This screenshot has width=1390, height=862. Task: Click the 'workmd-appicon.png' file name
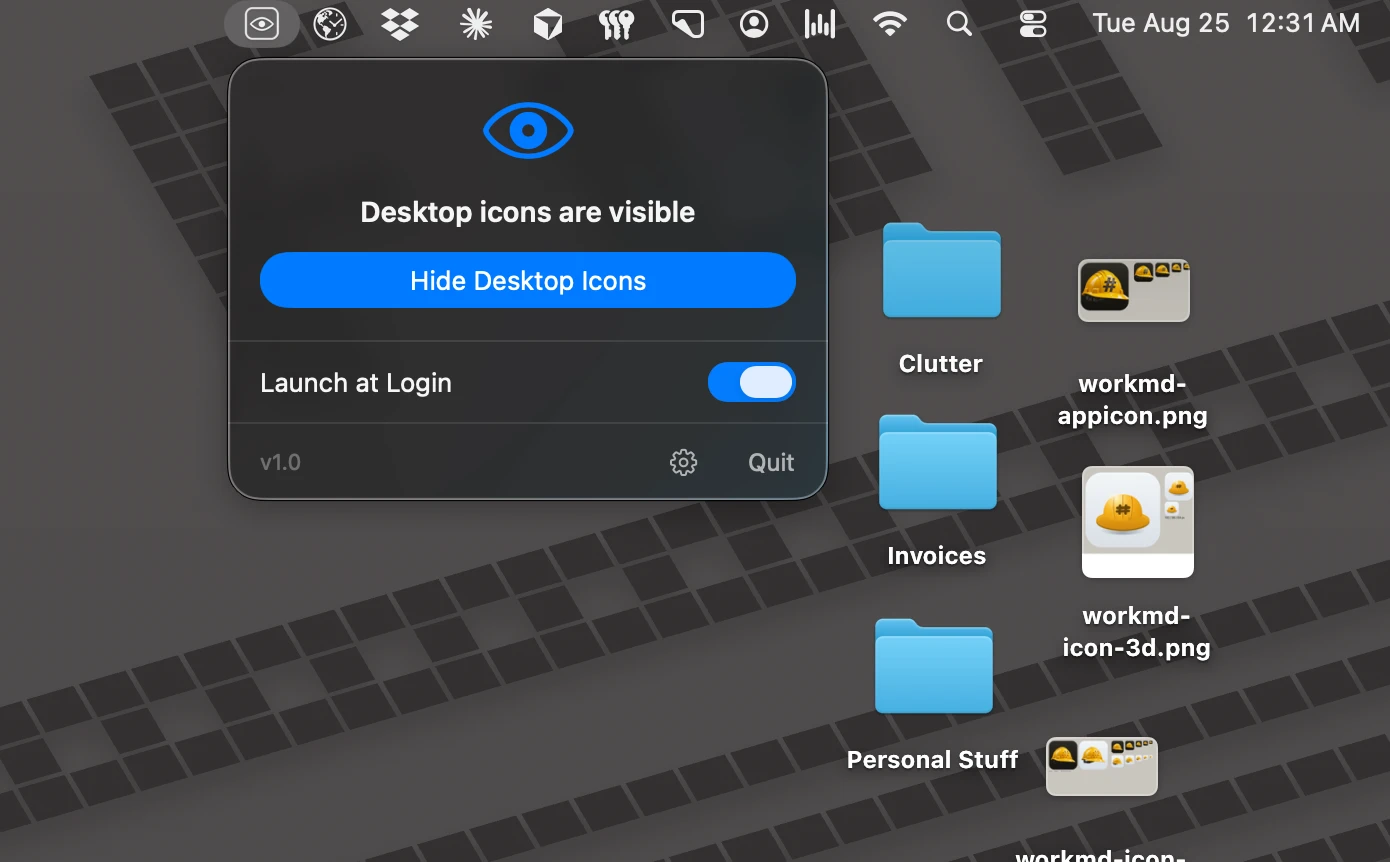(1133, 399)
